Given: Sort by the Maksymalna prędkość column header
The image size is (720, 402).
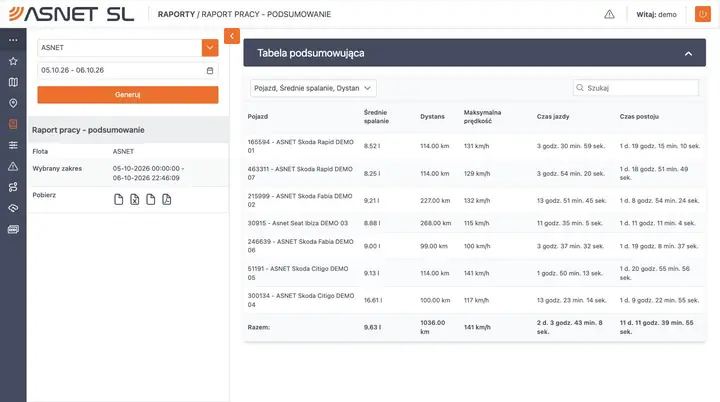Looking at the screenshot, I should [482, 117].
